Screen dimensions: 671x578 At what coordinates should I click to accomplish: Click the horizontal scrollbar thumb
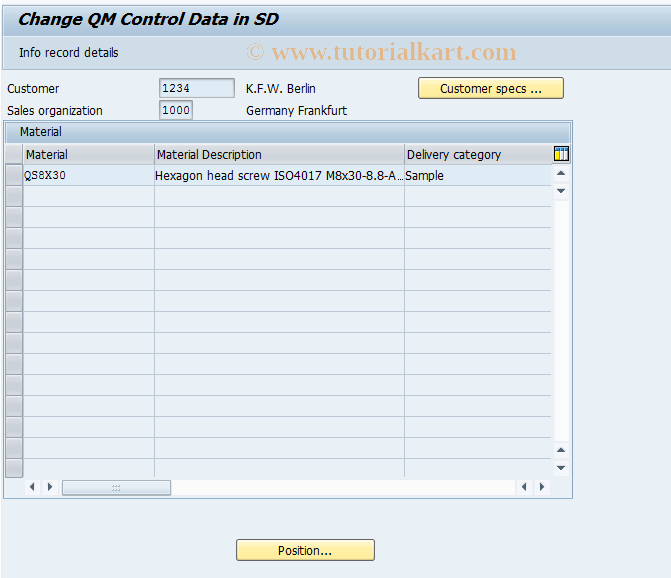pyautogui.click(x=116, y=487)
